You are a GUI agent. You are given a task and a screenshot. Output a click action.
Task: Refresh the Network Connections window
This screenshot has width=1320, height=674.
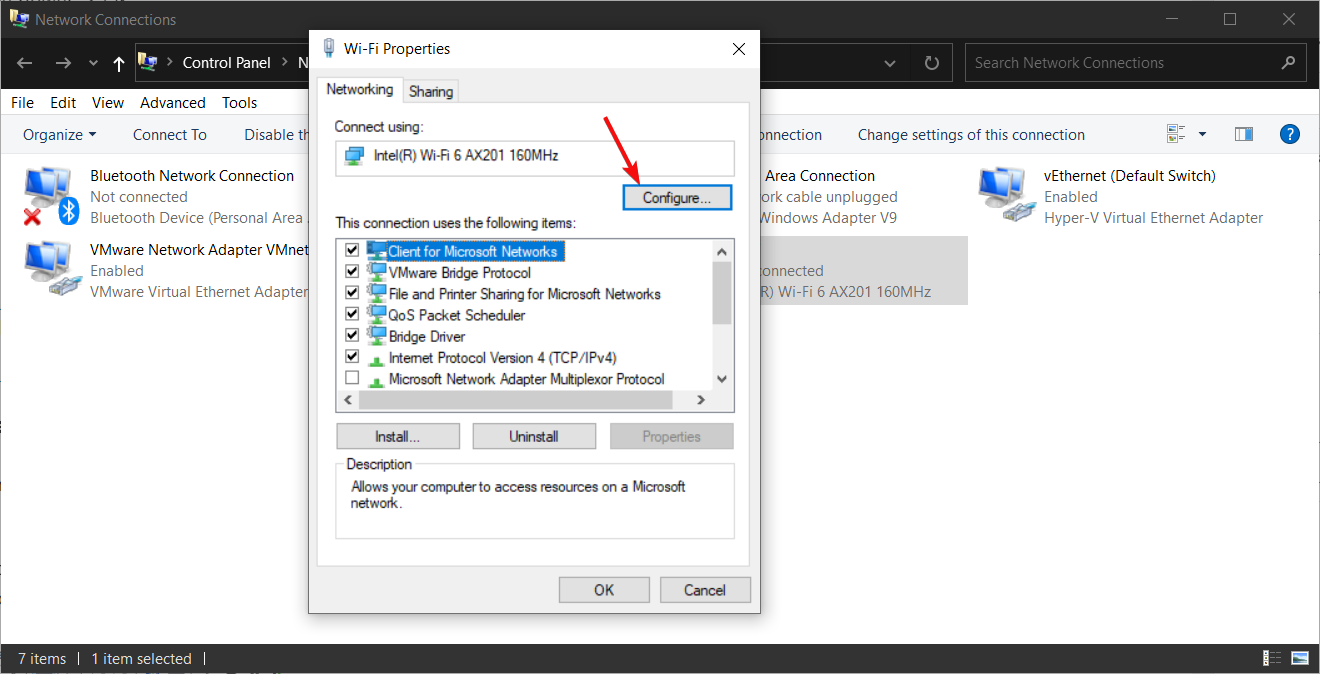932,63
